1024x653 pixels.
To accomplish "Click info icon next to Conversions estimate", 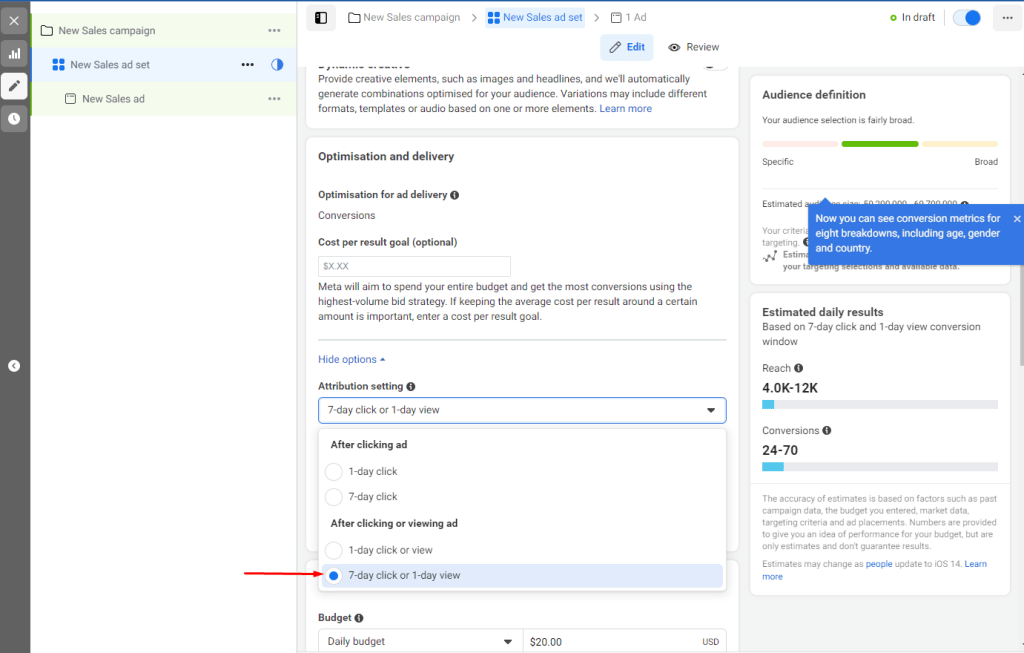I will tap(827, 430).
